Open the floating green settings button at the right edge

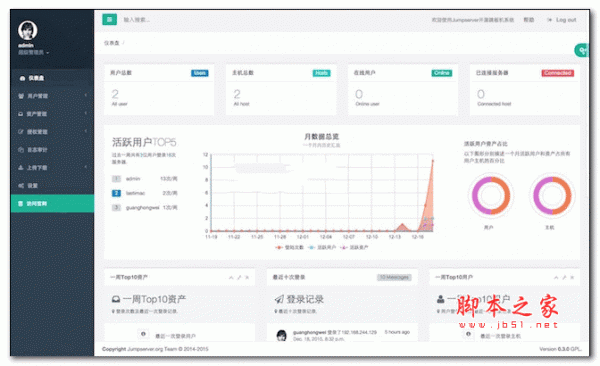[x=582, y=50]
